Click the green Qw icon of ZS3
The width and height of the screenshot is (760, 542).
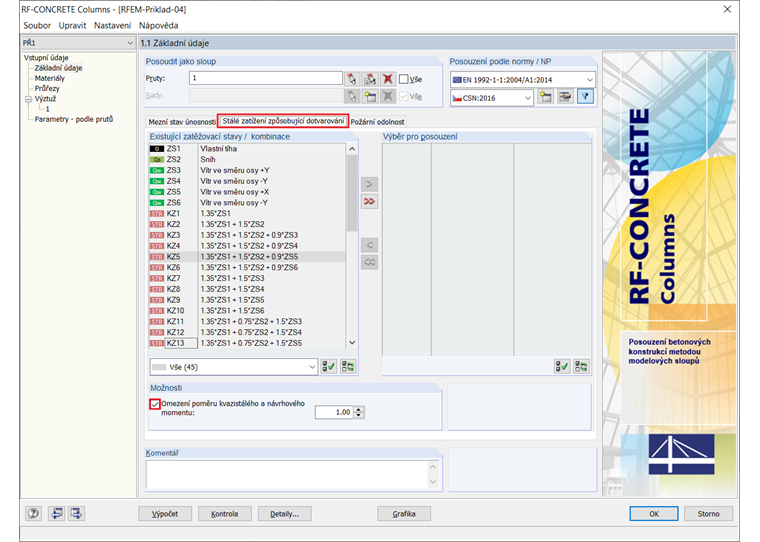157,171
